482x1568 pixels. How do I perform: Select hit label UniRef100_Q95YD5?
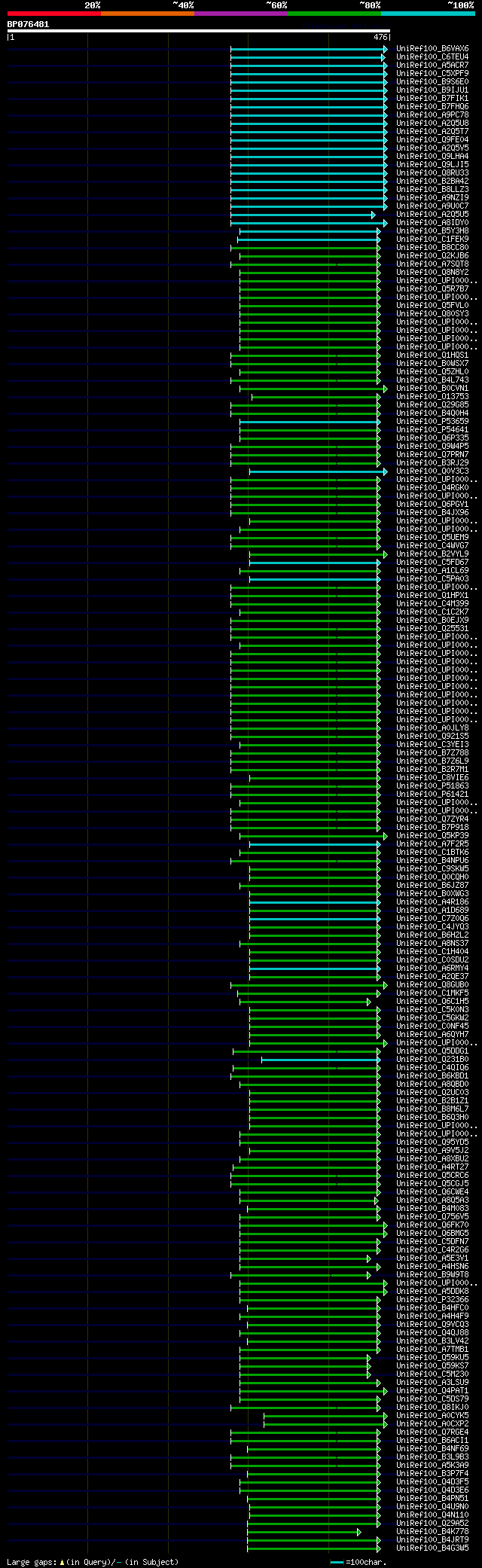tap(432, 1142)
